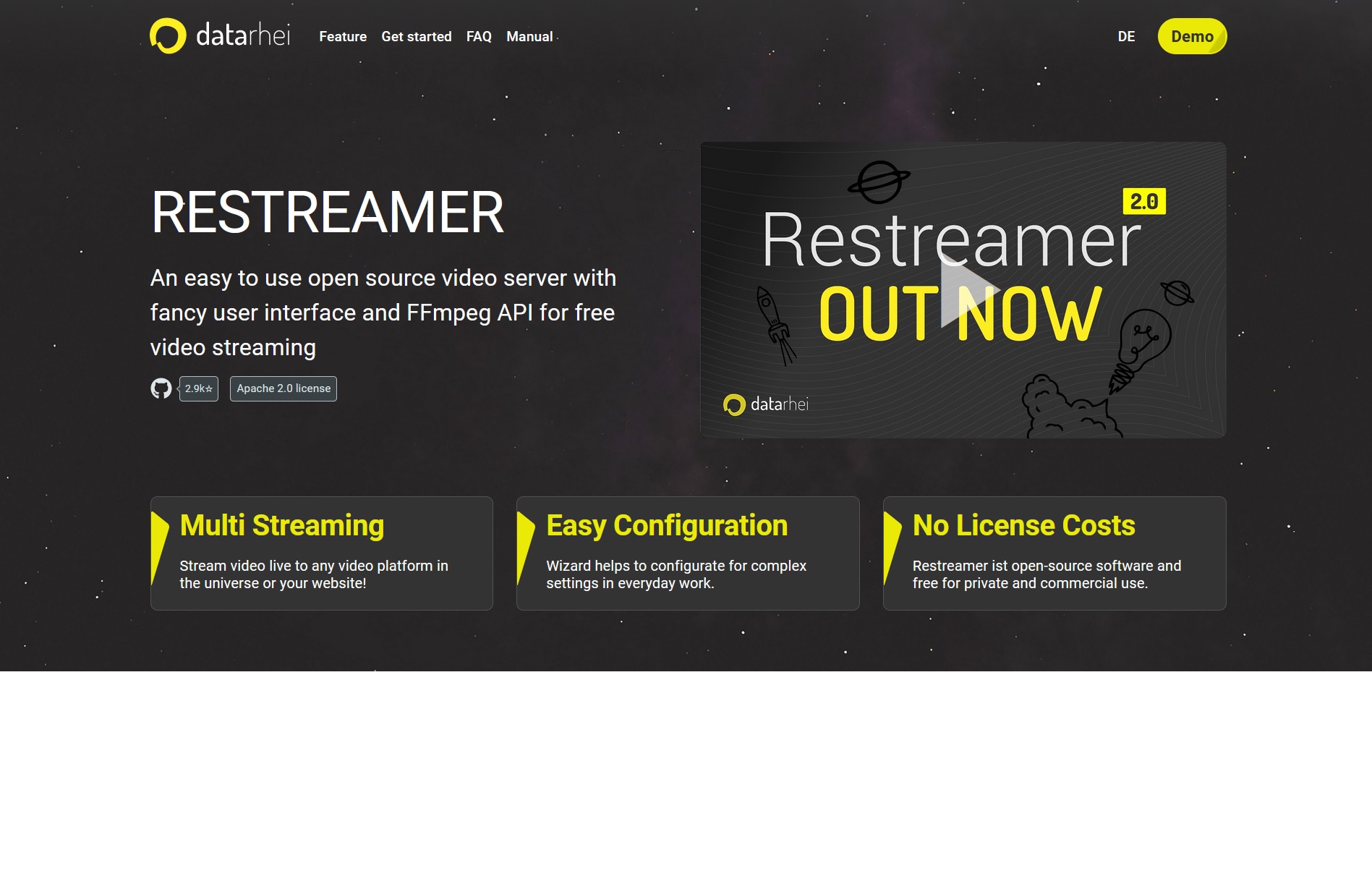Click 'Stream video live to any video platform' text
Image resolution: width=1372 pixels, height=871 pixels.
click(314, 574)
